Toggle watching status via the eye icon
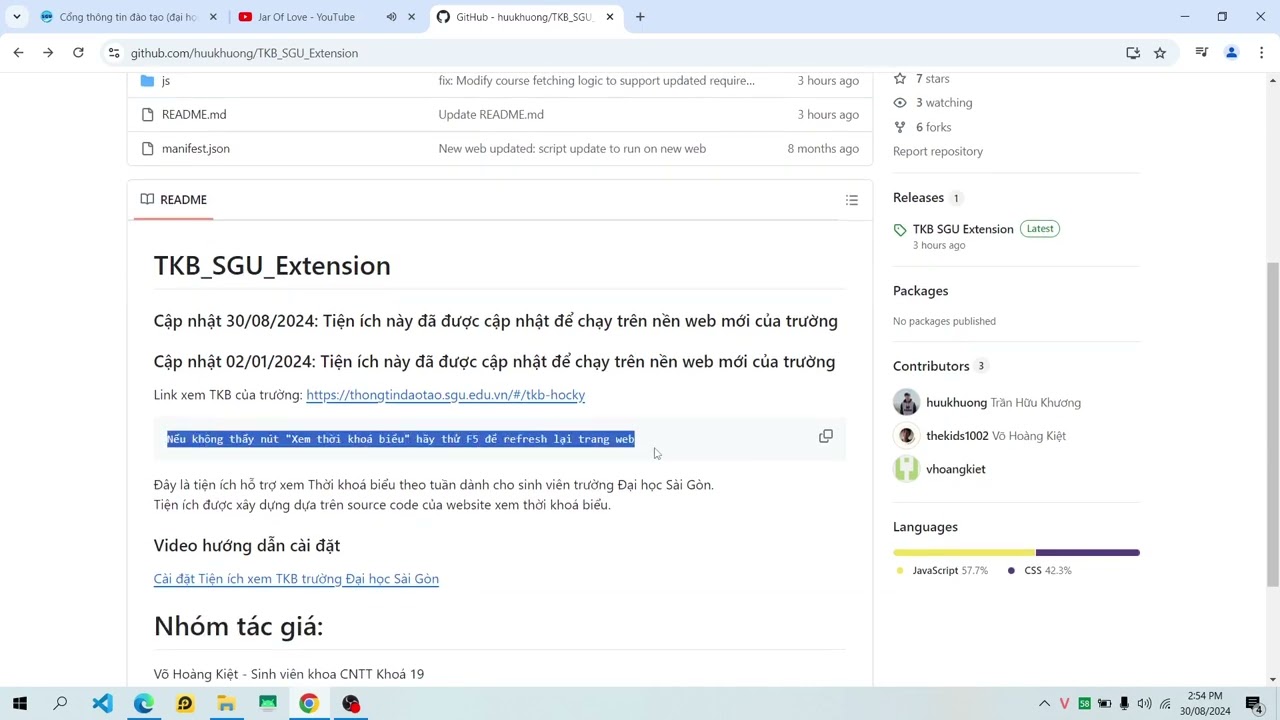This screenshot has width=1280, height=720. 899,102
